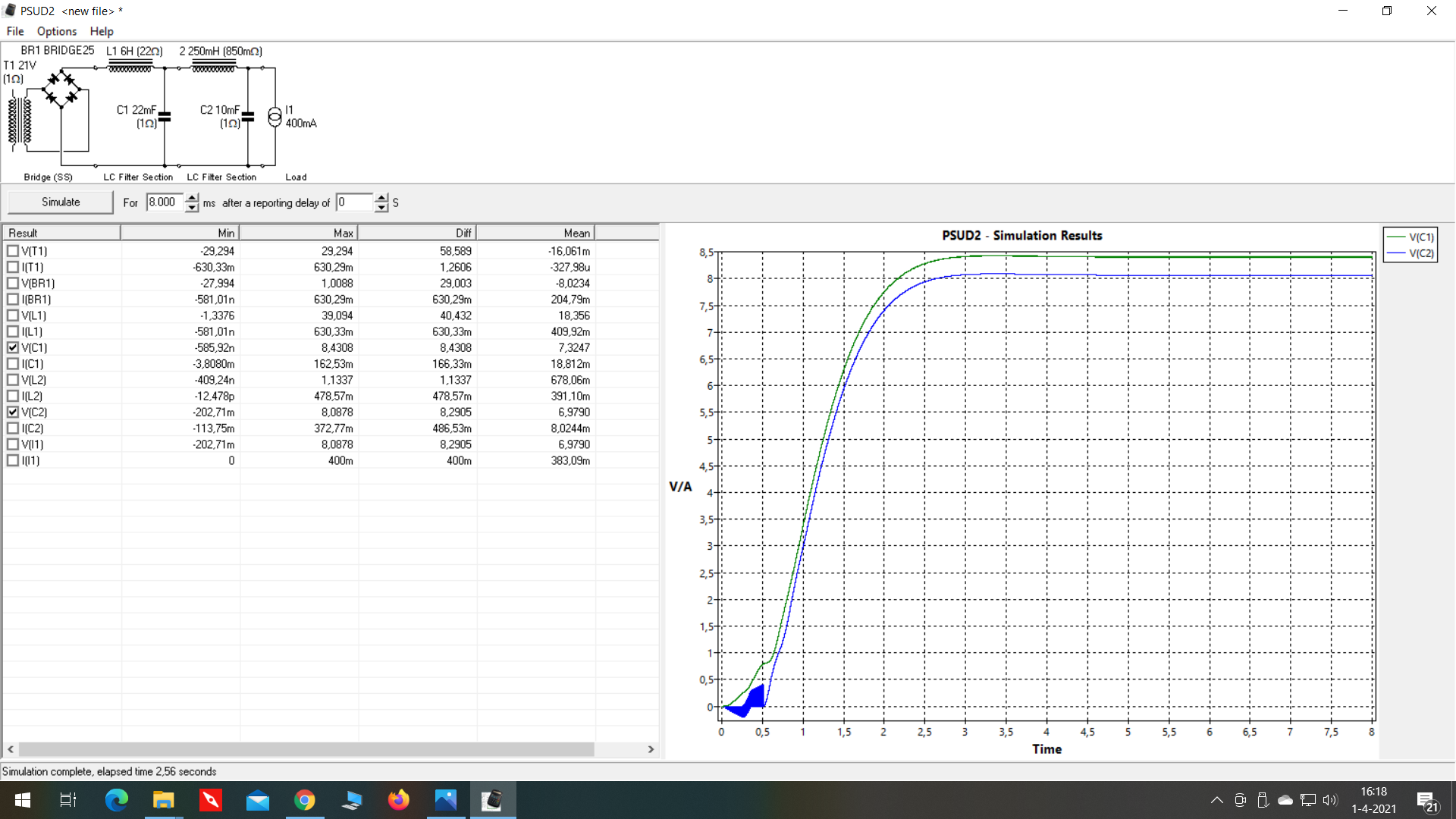
Task: Open the Photos app on the taskbar
Action: [x=446, y=800]
